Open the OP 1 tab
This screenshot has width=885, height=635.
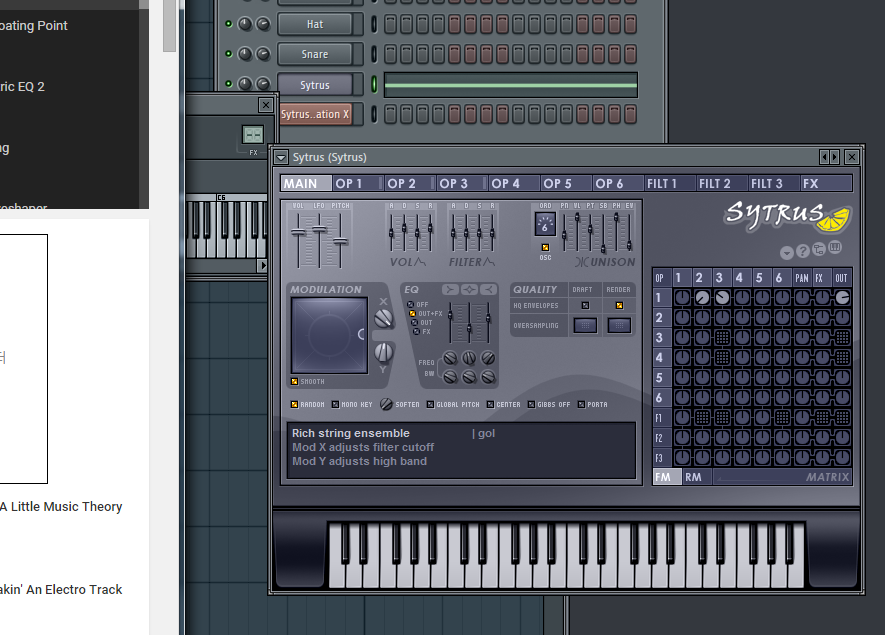click(x=357, y=183)
